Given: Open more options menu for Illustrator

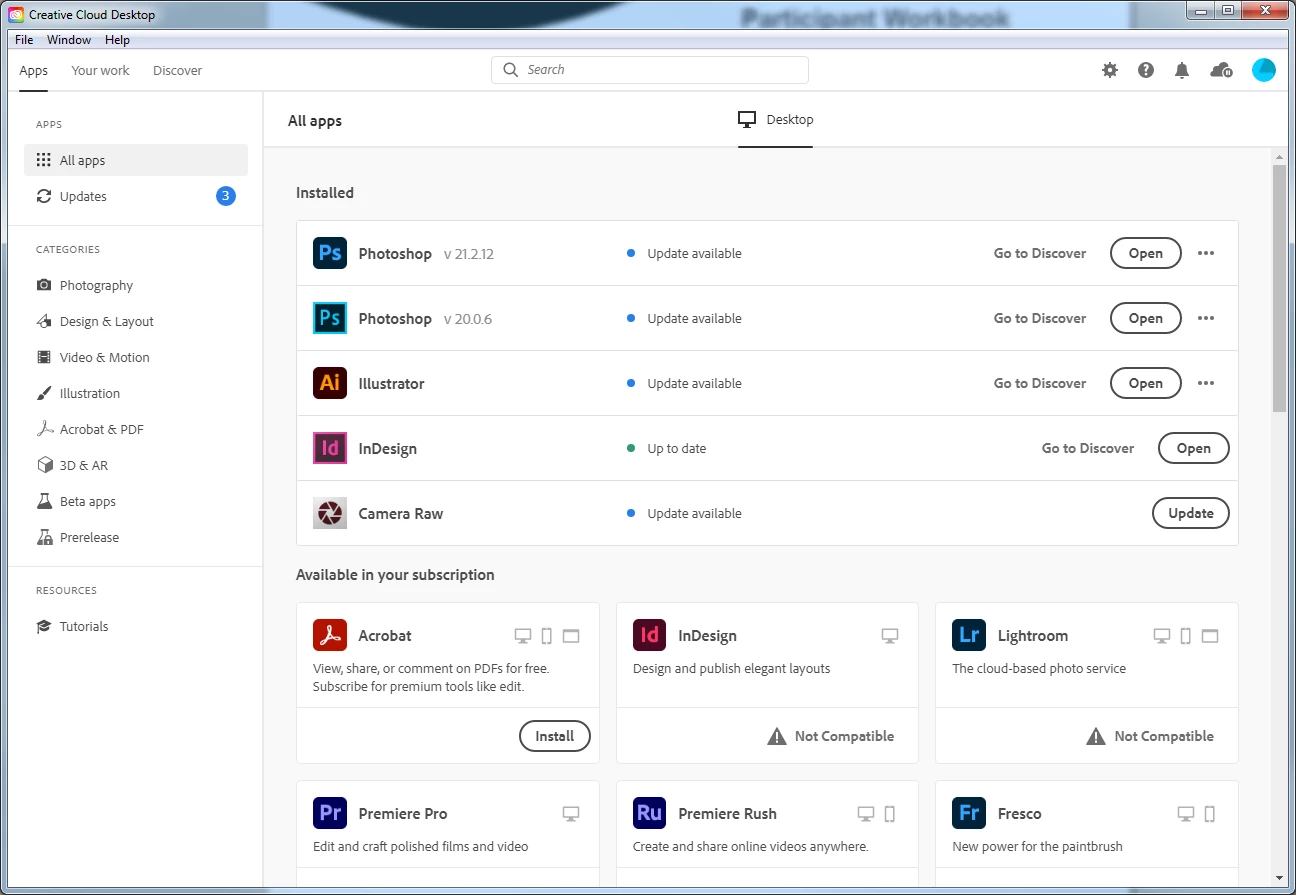Looking at the screenshot, I should 1206,383.
